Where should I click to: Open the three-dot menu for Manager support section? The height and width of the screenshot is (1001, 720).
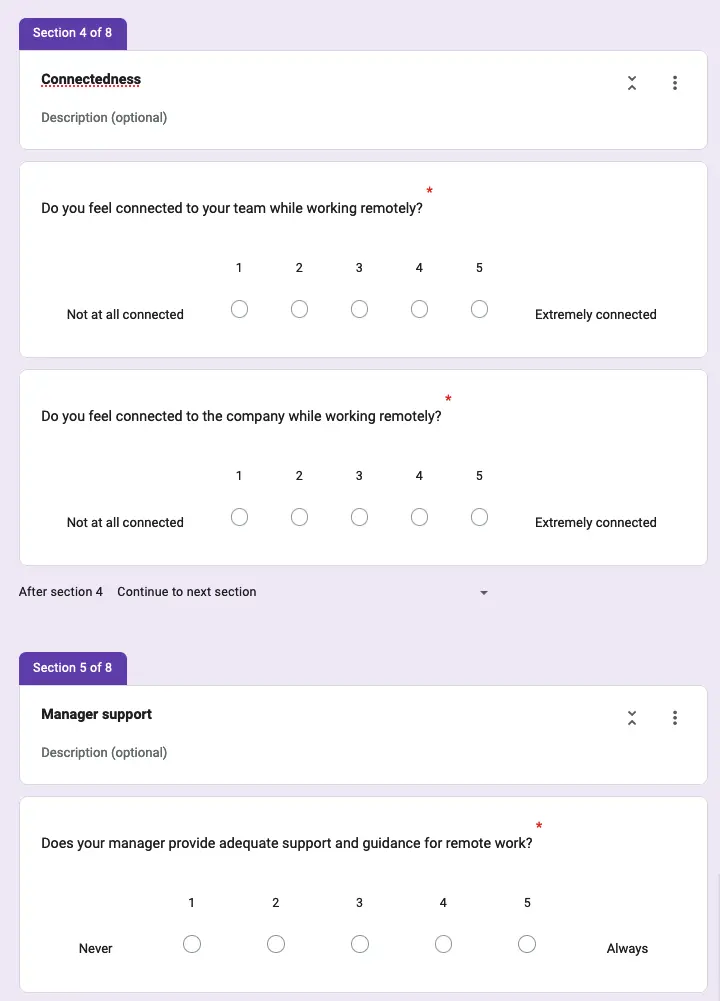click(x=675, y=718)
